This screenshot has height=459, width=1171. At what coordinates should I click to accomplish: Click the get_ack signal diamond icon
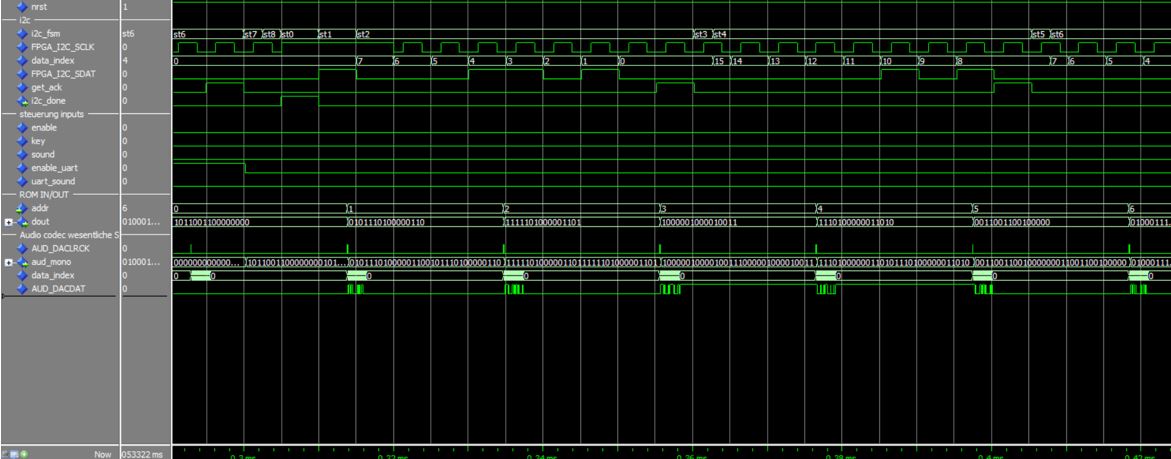tap(22, 87)
